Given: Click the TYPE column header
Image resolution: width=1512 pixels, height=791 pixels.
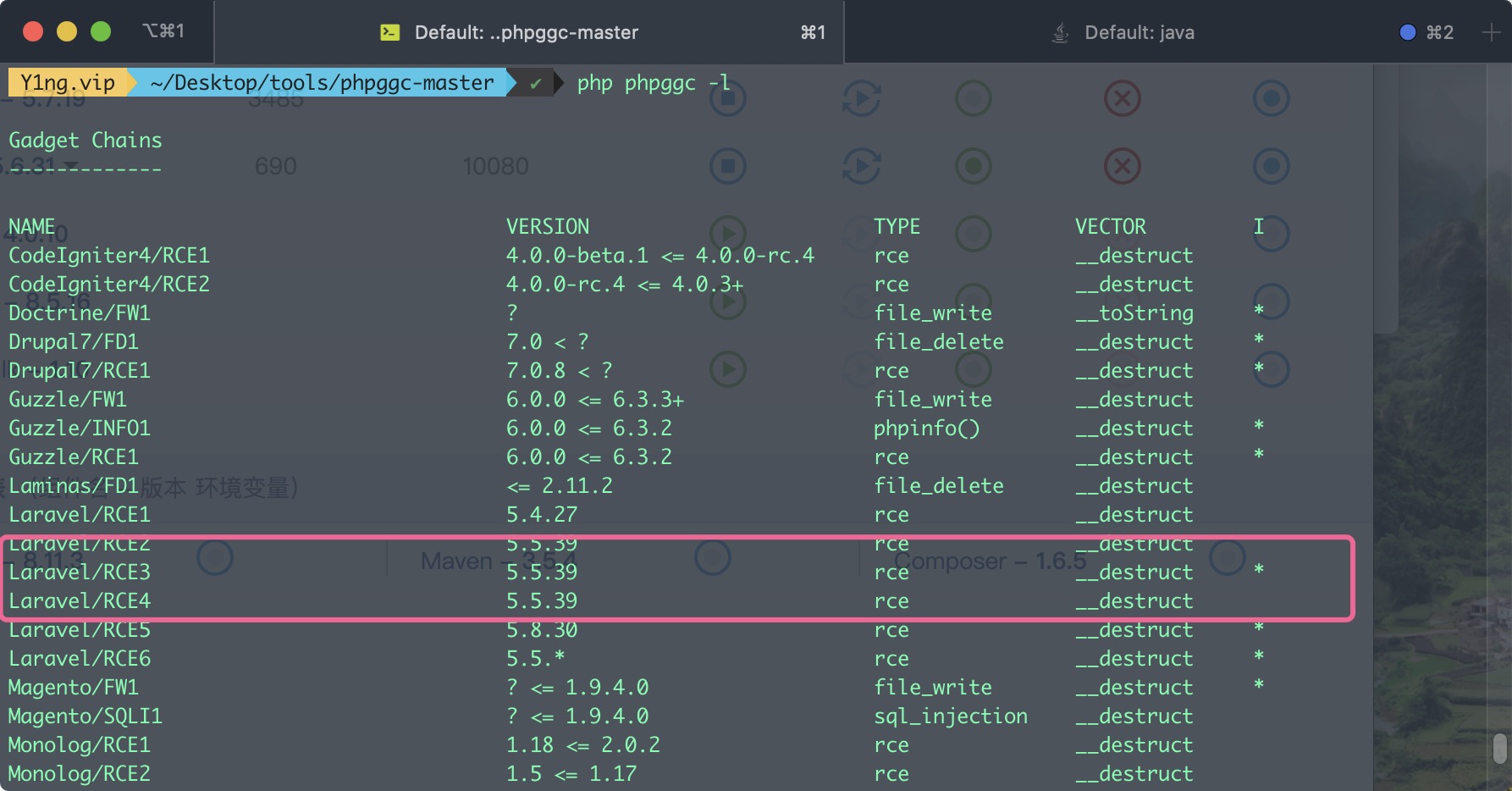Looking at the screenshot, I should click(897, 226).
